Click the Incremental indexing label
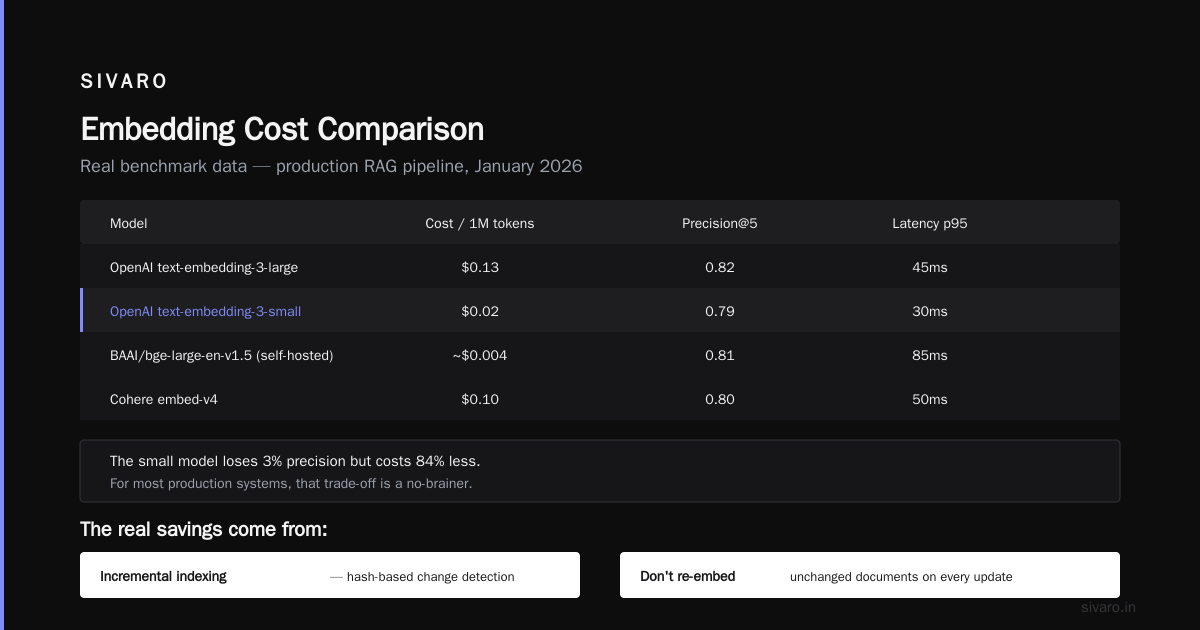1200x630 pixels. (x=163, y=576)
